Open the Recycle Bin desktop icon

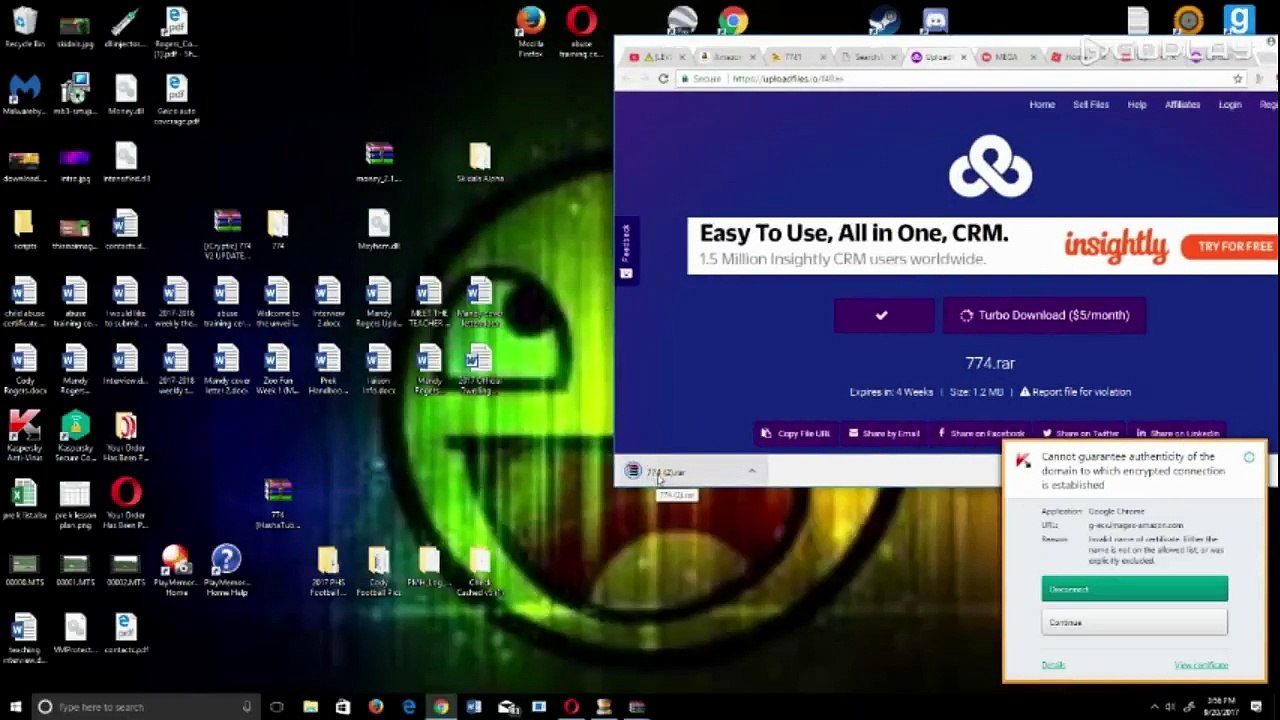coord(24,27)
